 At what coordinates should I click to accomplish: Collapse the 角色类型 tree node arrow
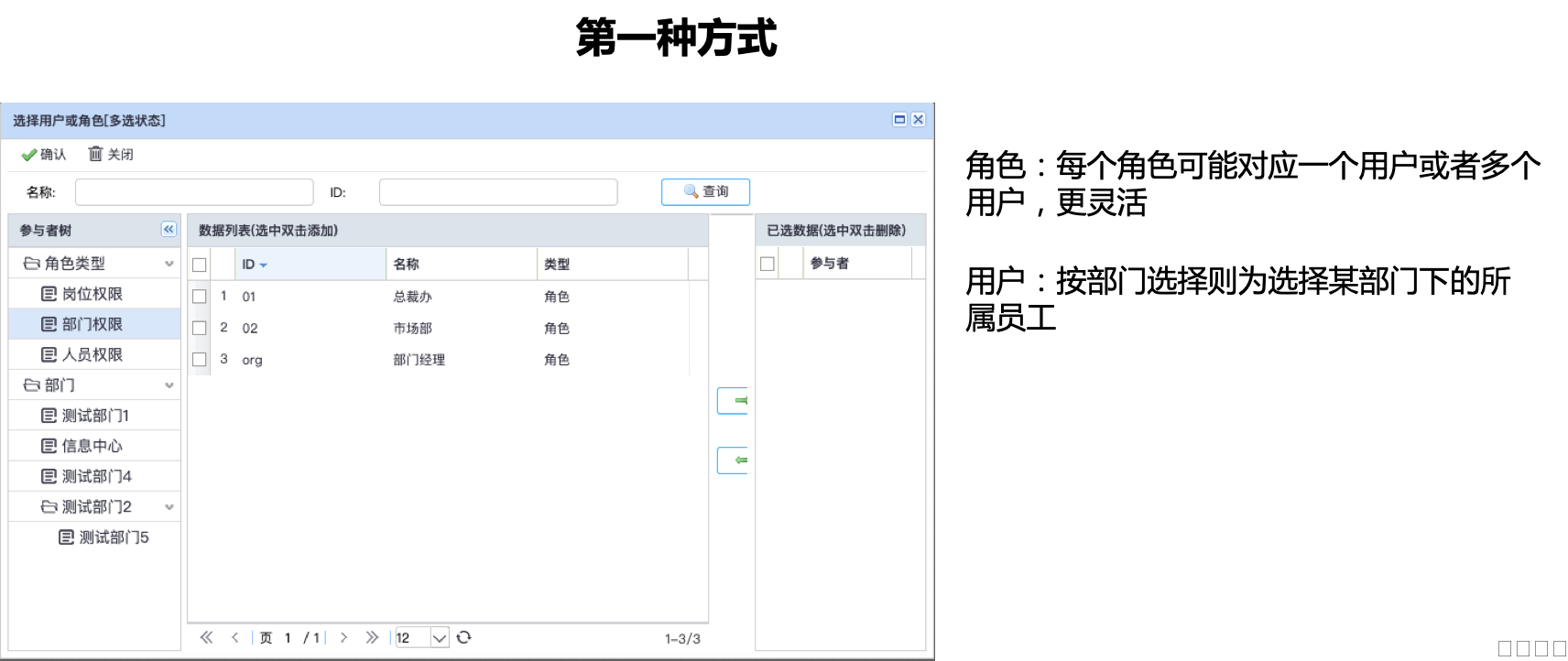pos(169,264)
